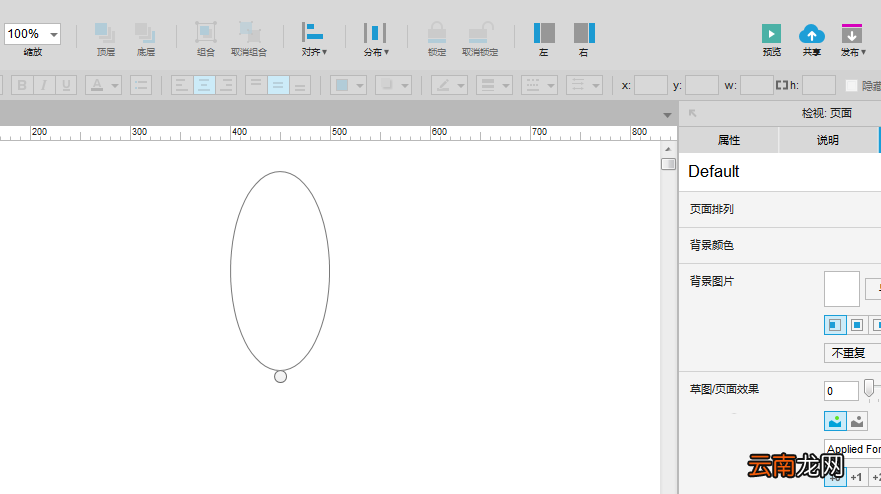This screenshot has height=494, width=881.
Task: Click the x position input field
Action: pos(651,85)
